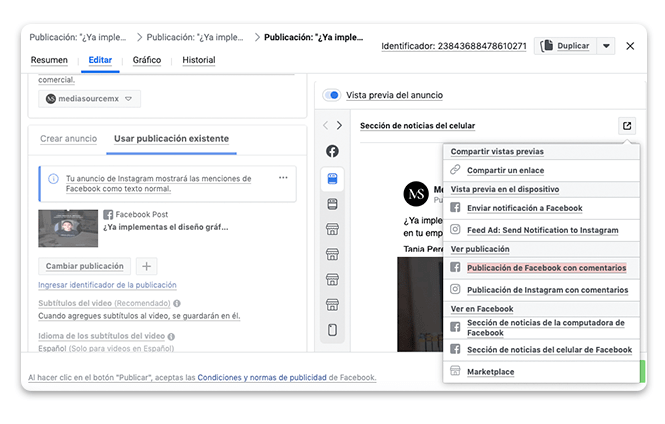Select the Crear anuncio tab
The width and height of the screenshot is (665, 424).
pyautogui.click(x=68, y=138)
